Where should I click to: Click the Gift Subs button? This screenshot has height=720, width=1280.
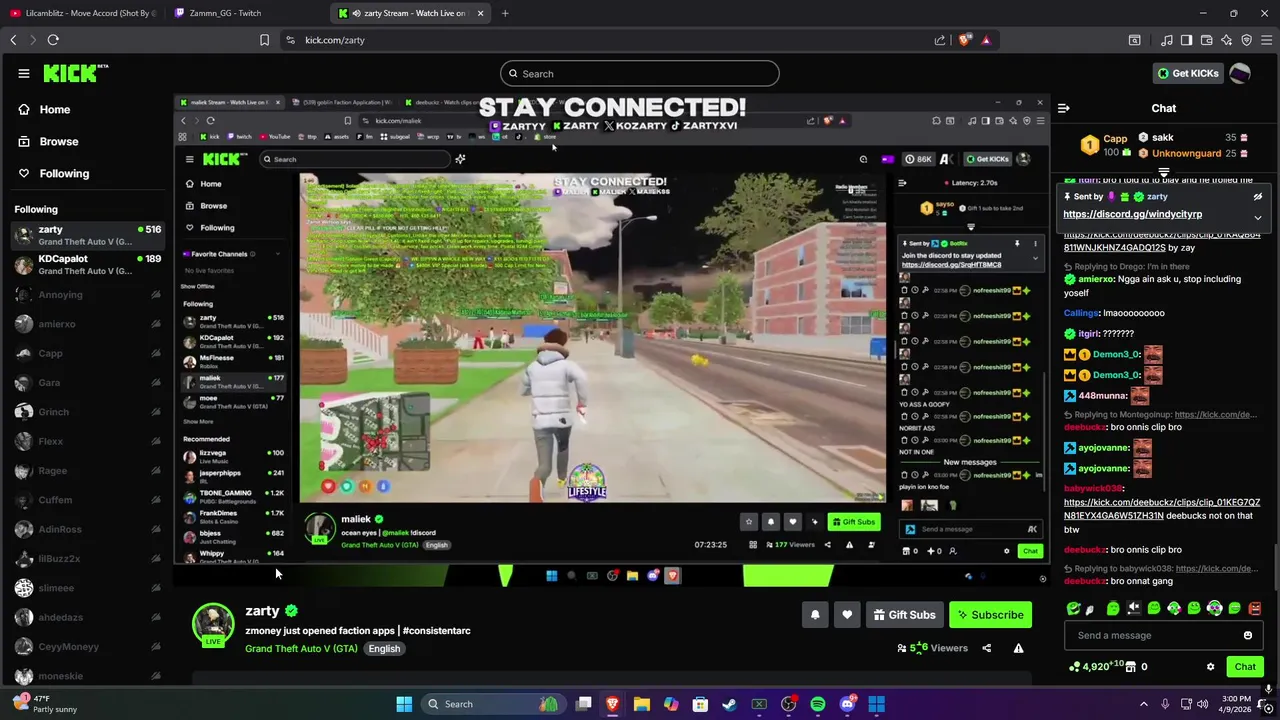click(904, 615)
